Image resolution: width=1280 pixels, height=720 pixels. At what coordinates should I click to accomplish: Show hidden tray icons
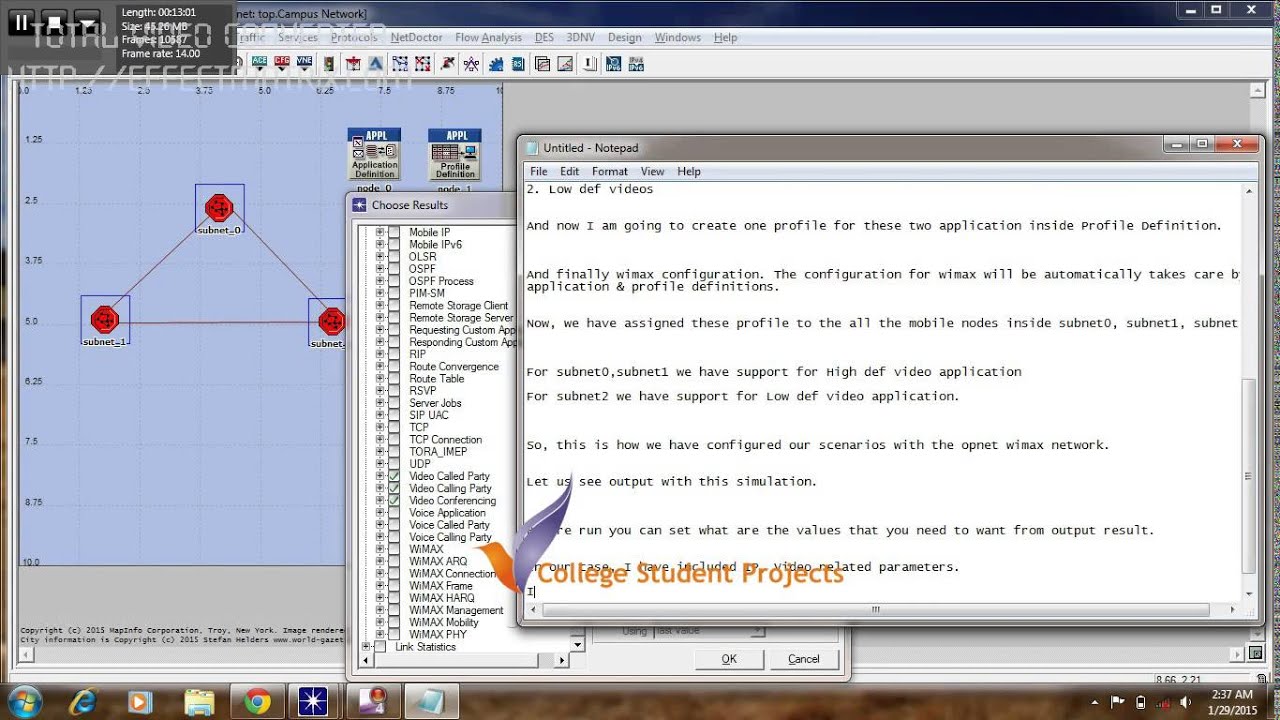(1095, 702)
